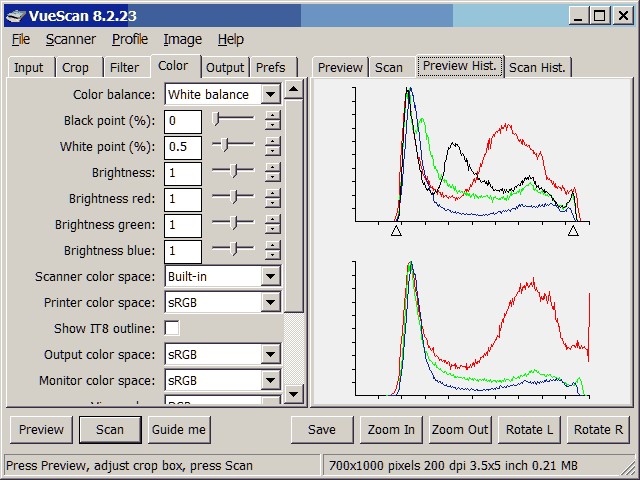This screenshot has height=480, width=640.
Task: Increase Brightness red with up arrow
Action: [272, 194]
